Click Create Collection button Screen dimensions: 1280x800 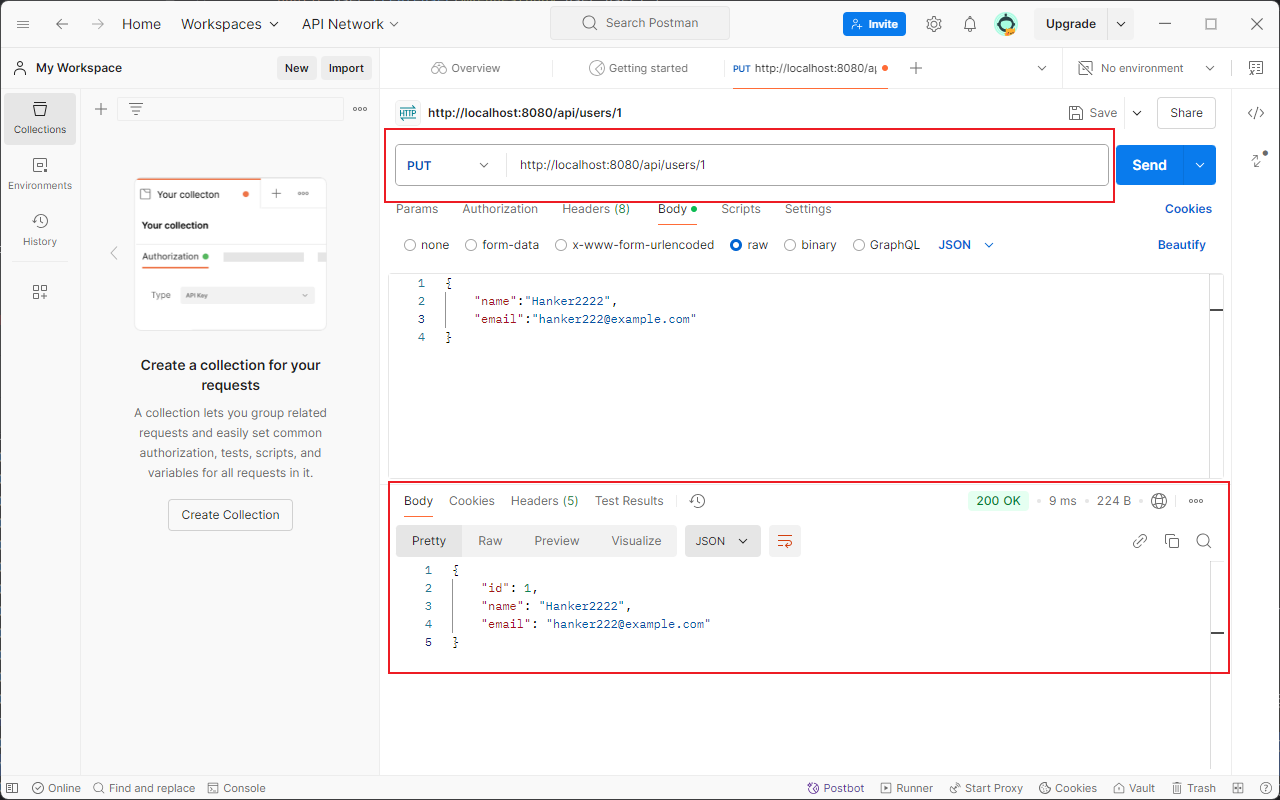tap(231, 515)
